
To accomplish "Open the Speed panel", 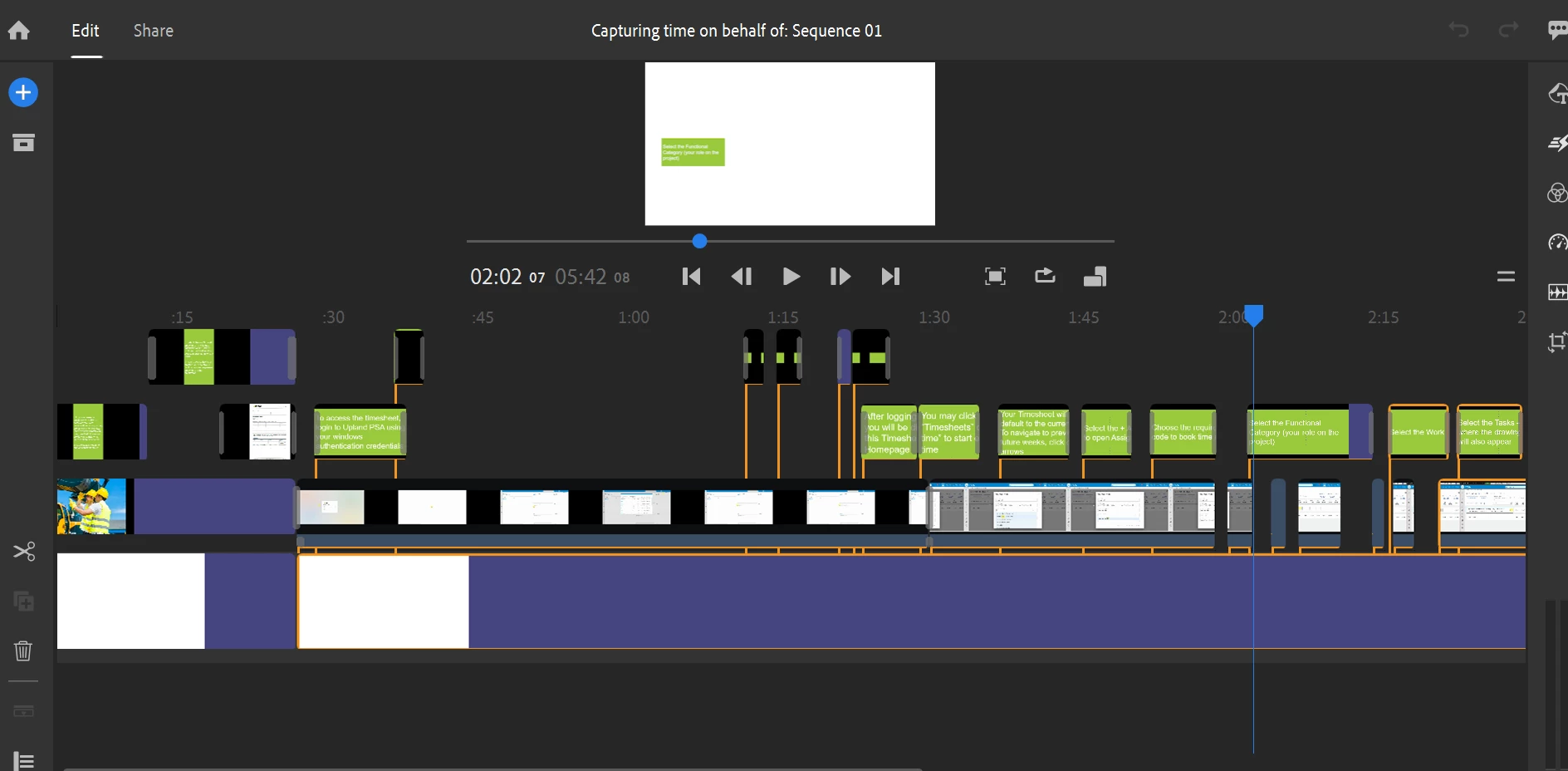I will click(x=1557, y=243).
